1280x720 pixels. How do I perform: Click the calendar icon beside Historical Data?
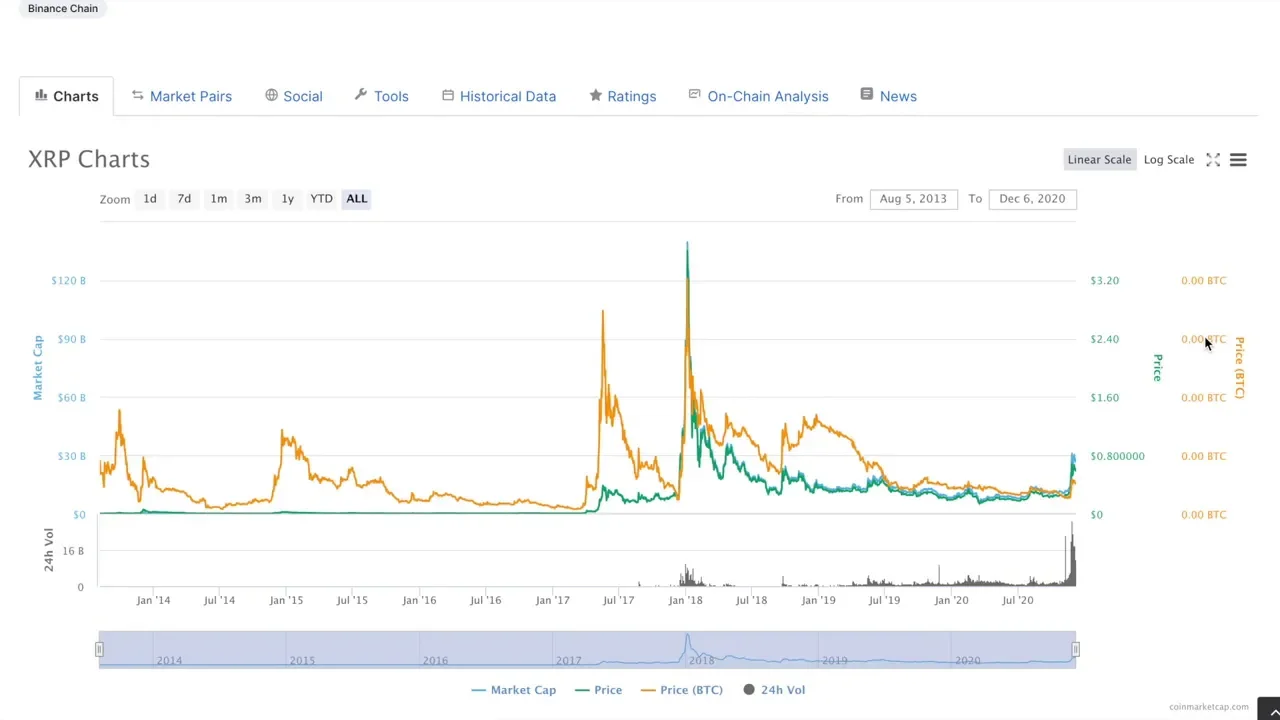coord(448,95)
